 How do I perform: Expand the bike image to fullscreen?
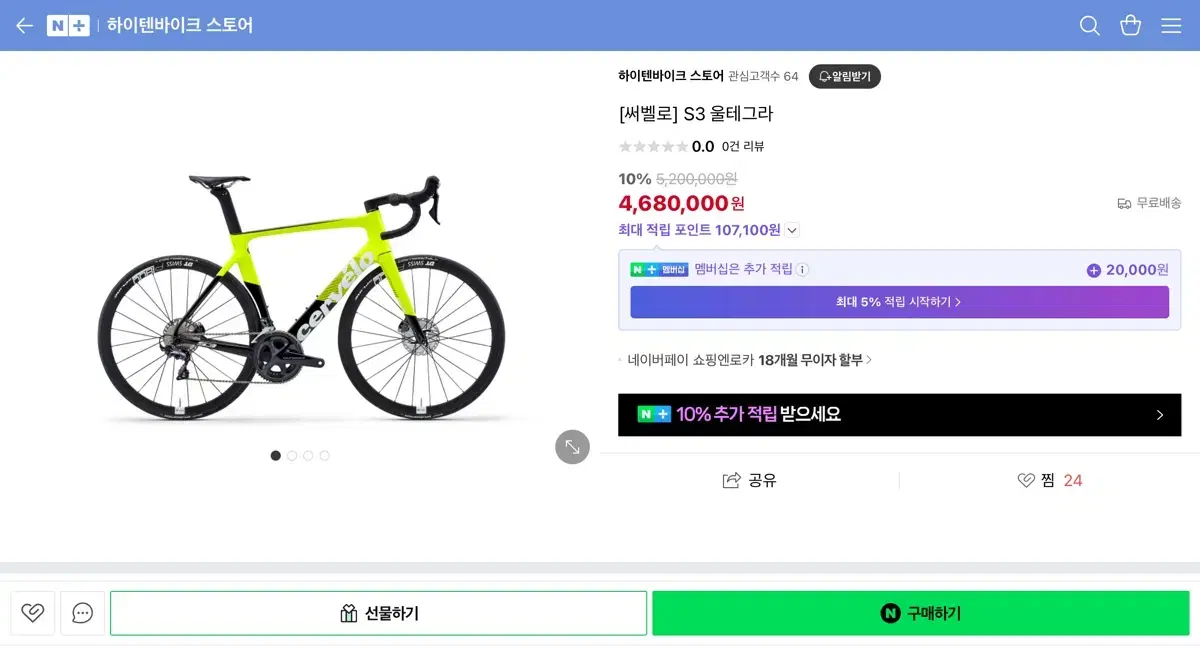point(572,447)
